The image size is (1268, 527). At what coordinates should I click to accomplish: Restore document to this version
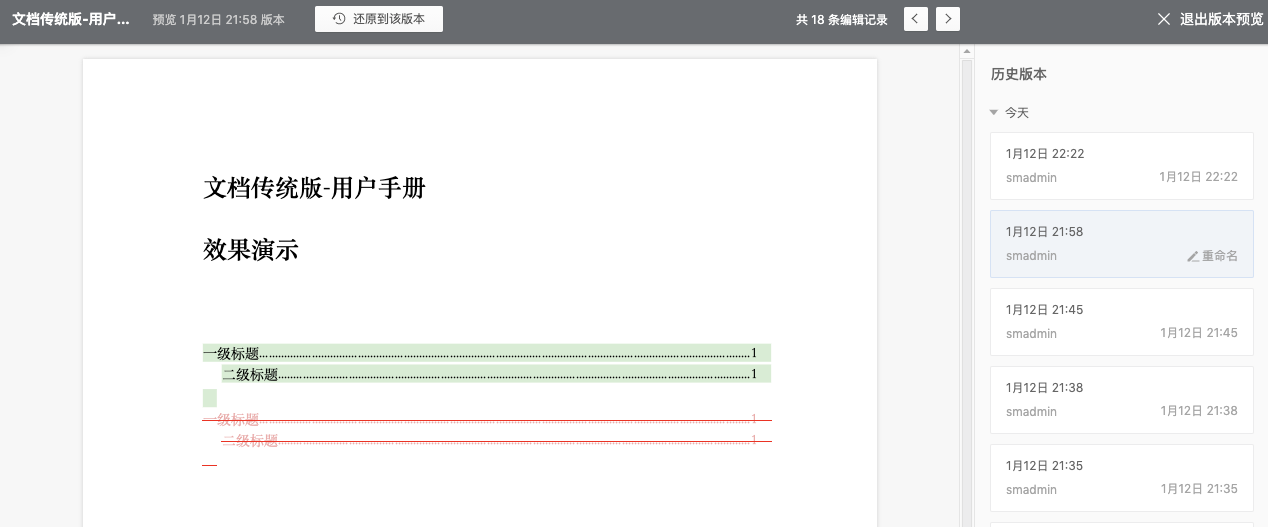coord(378,19)
